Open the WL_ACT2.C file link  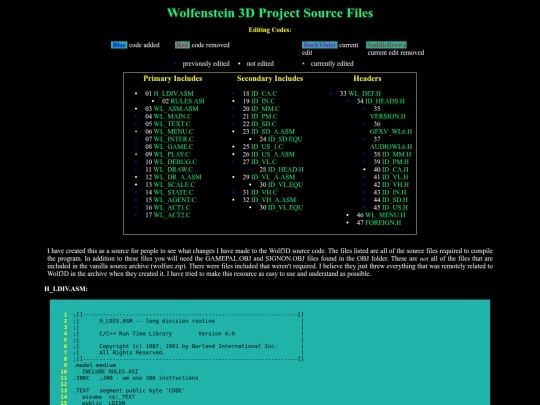(172, 215)
